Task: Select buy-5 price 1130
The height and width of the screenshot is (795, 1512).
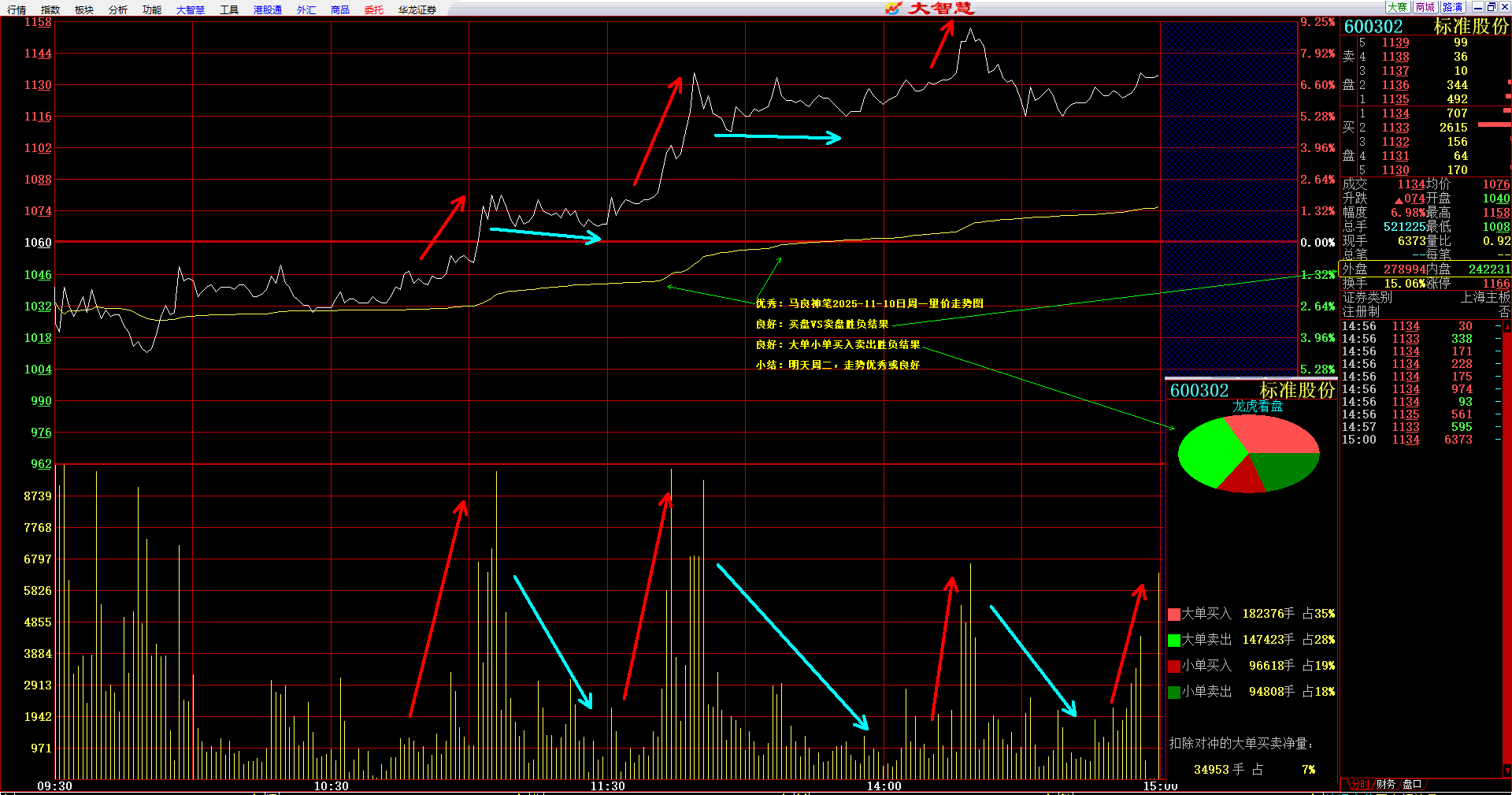Action: click(1395, 170)
